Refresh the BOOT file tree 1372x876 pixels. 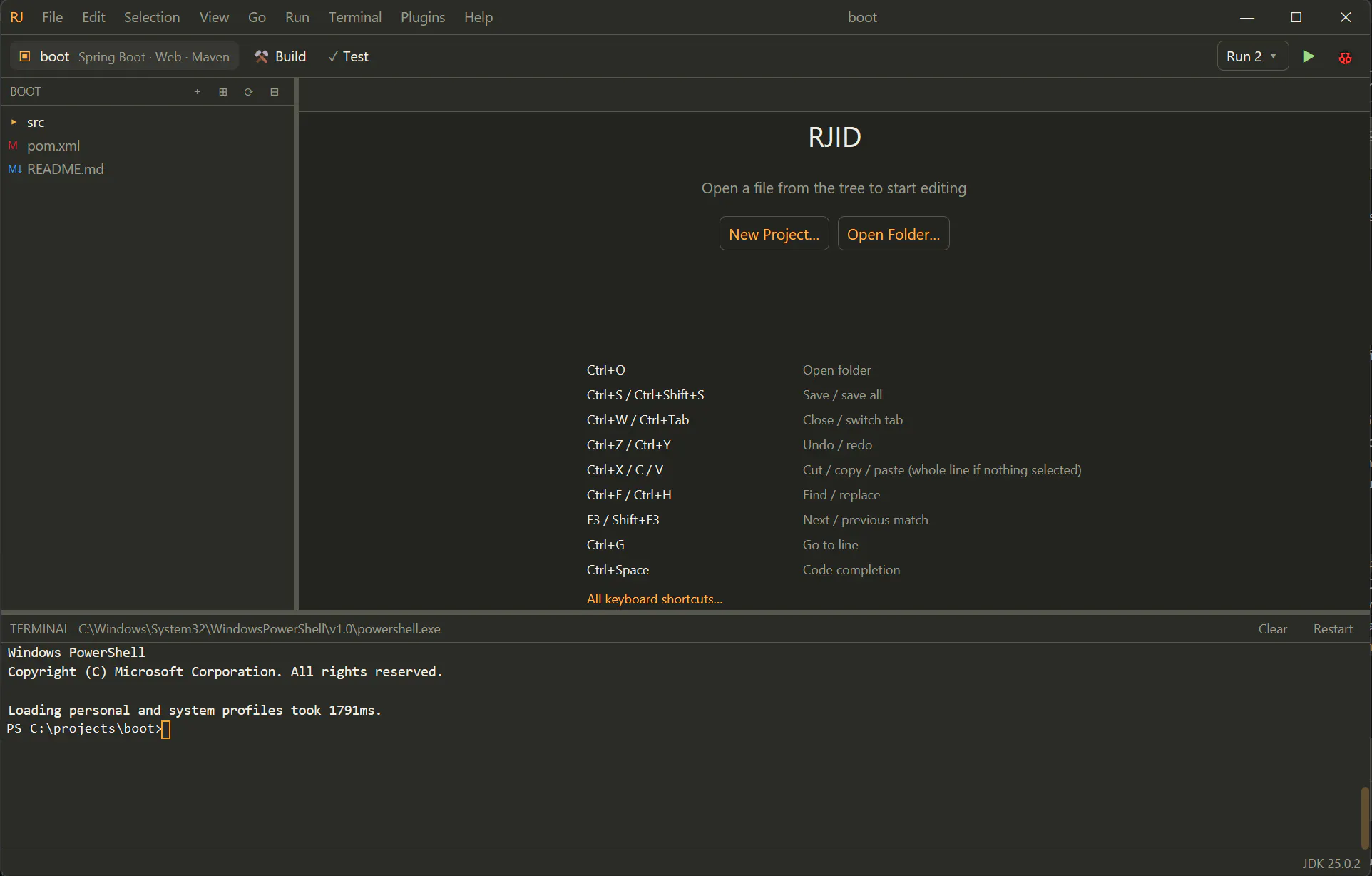[x=249, y=91]
